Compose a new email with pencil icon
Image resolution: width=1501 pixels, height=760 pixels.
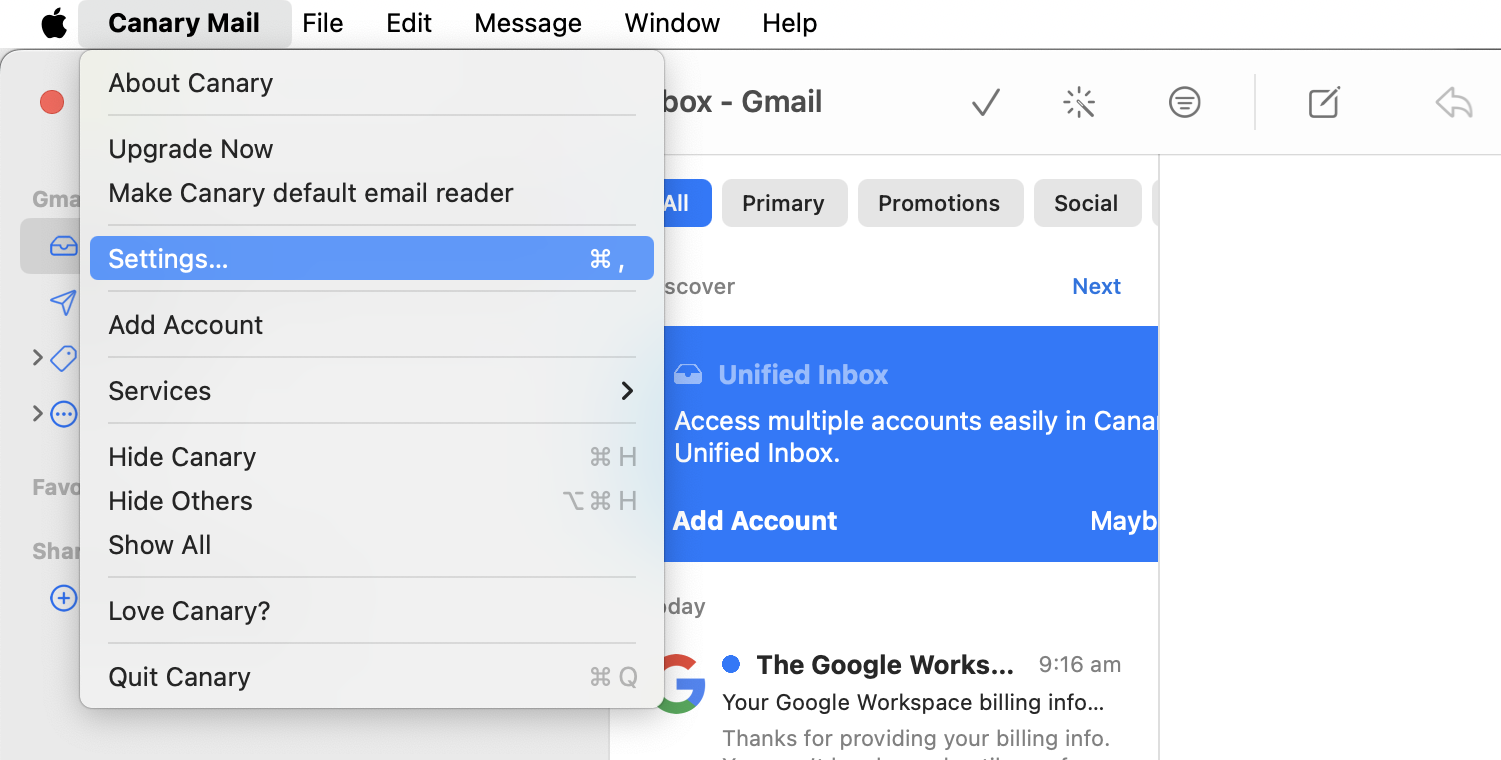tap(1324, 102)
